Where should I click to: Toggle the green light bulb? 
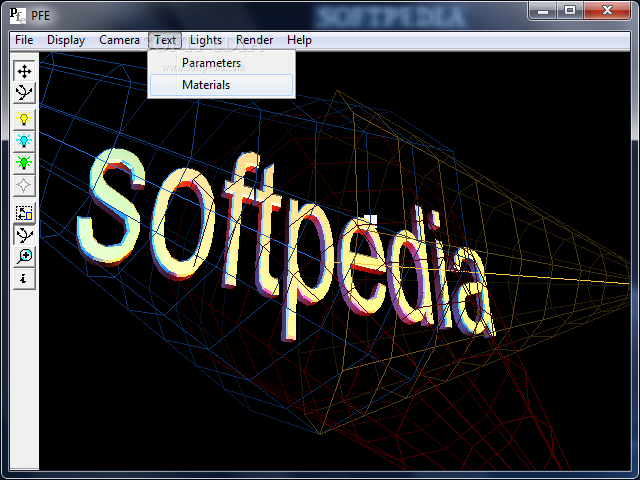click(x=24, y=163)
